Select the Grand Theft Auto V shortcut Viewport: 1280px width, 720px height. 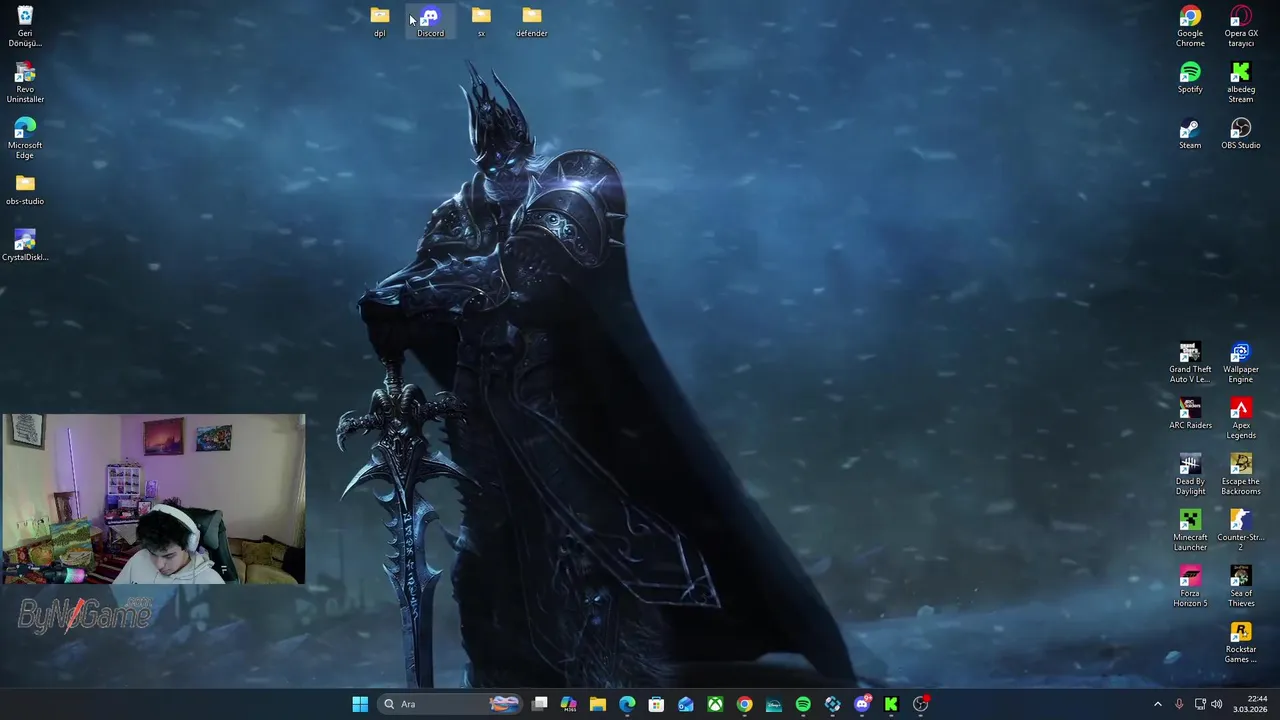point(1190,362)
